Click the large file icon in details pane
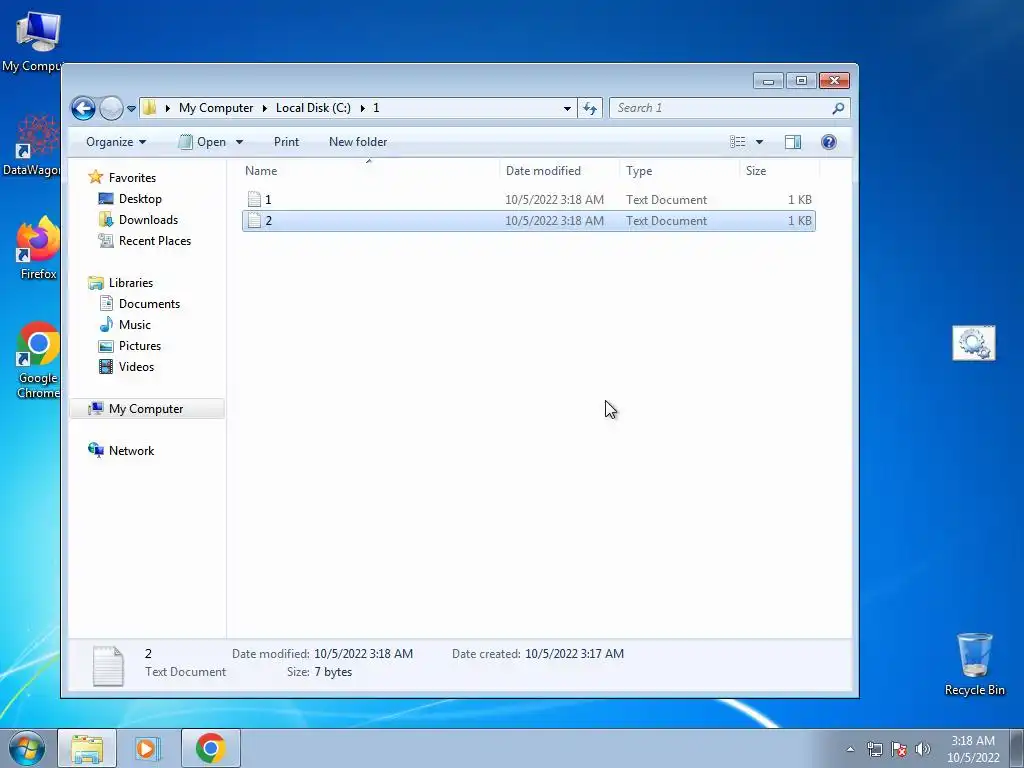Image resolution: width=1024 pixels, height=768 pixels. tap(108, 666)
